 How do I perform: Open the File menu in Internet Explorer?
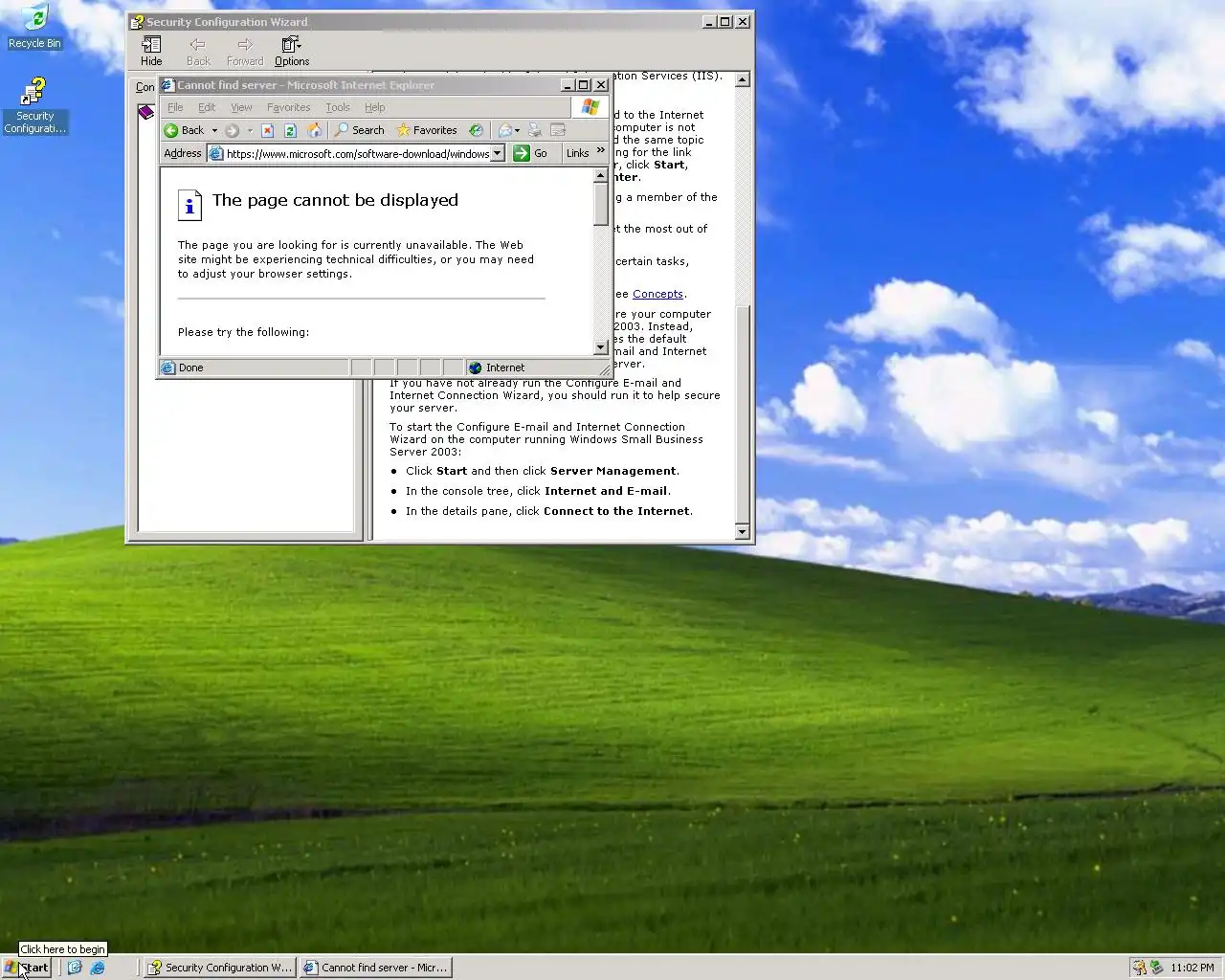(x=175, y=107)
